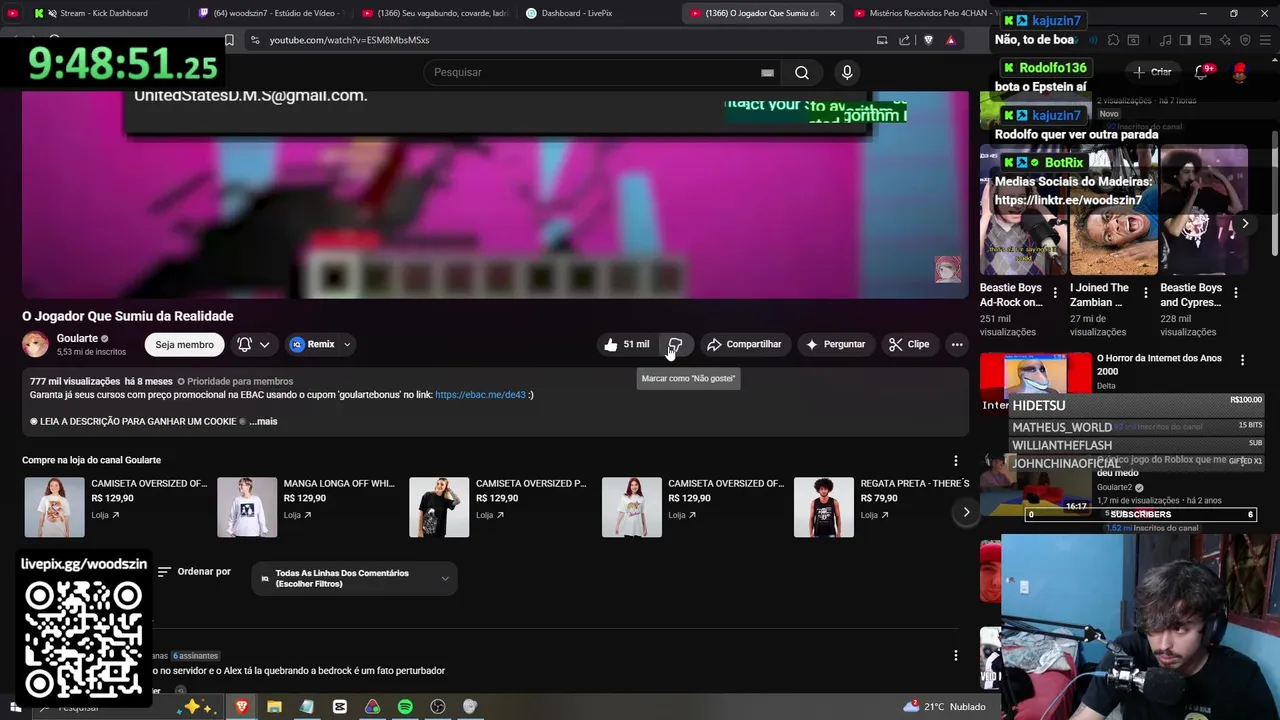Screen dimensions: 1280x720
Task: Share page via address bar share icon
Action: 904,40
